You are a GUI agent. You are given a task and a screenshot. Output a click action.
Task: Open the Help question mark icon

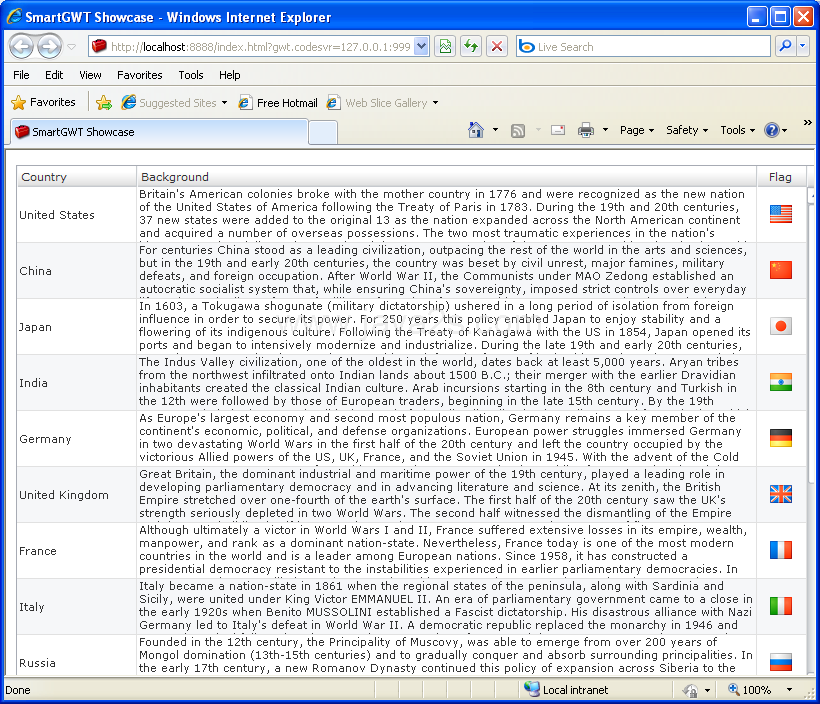[772, 130]
